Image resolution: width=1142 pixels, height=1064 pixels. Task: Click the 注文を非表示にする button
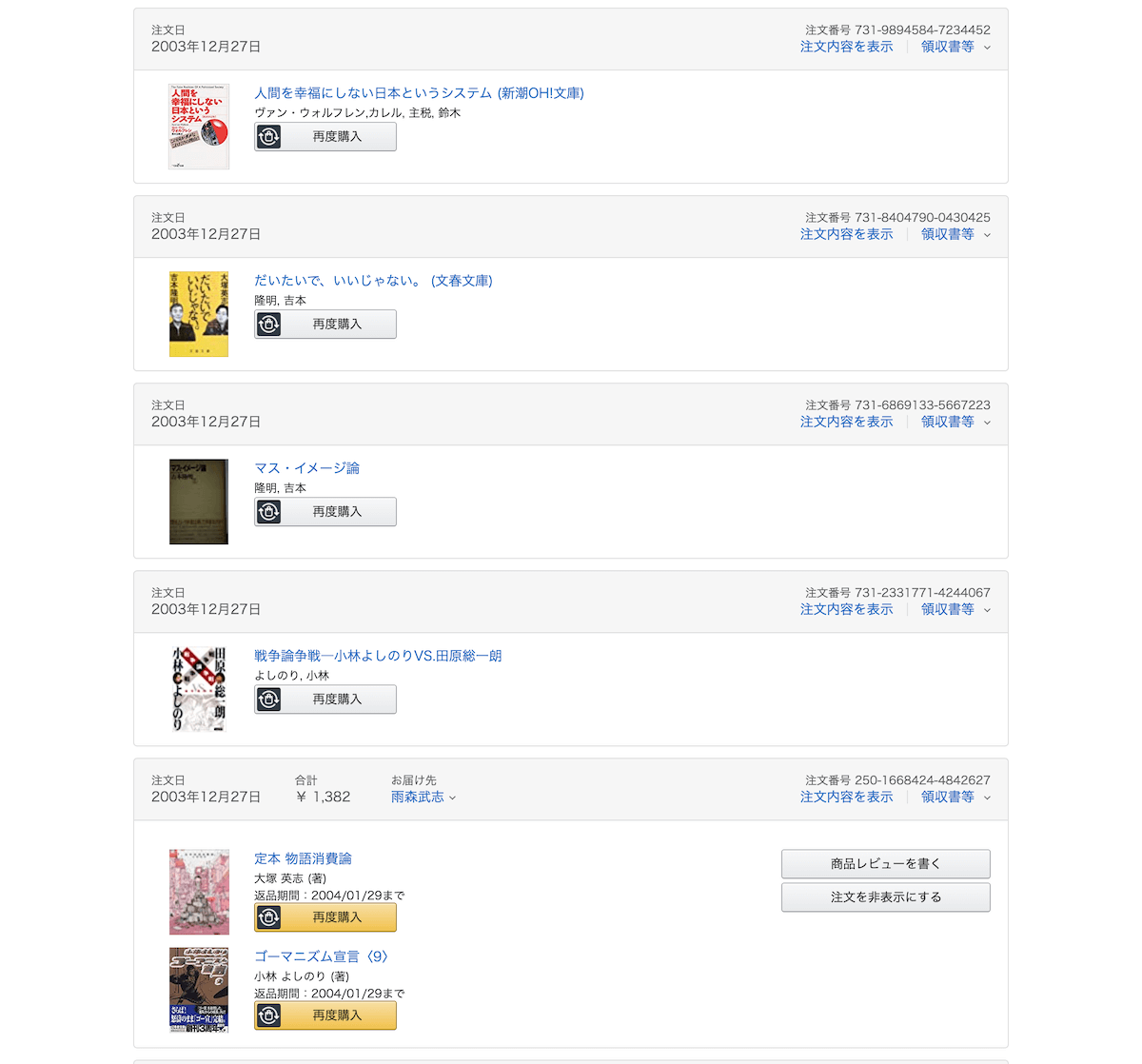[x=886, y=897]
